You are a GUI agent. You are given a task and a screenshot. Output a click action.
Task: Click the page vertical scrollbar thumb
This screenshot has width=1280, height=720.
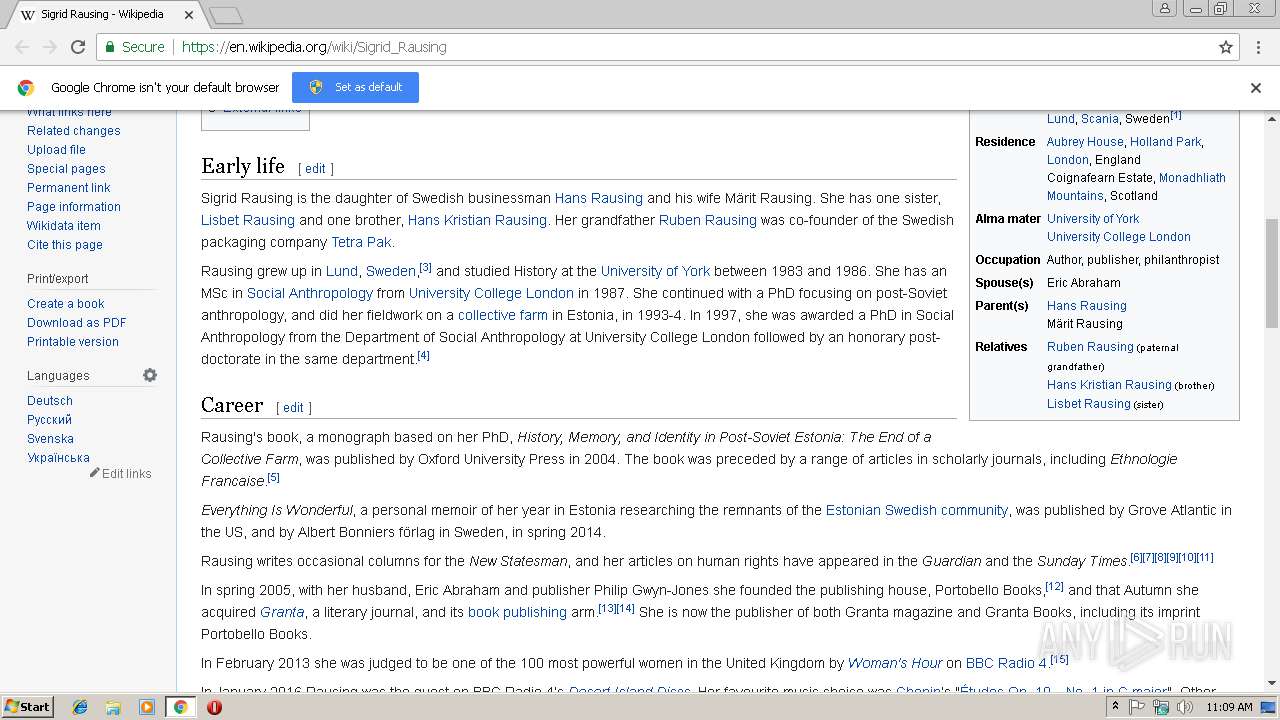pos(1272,273)
